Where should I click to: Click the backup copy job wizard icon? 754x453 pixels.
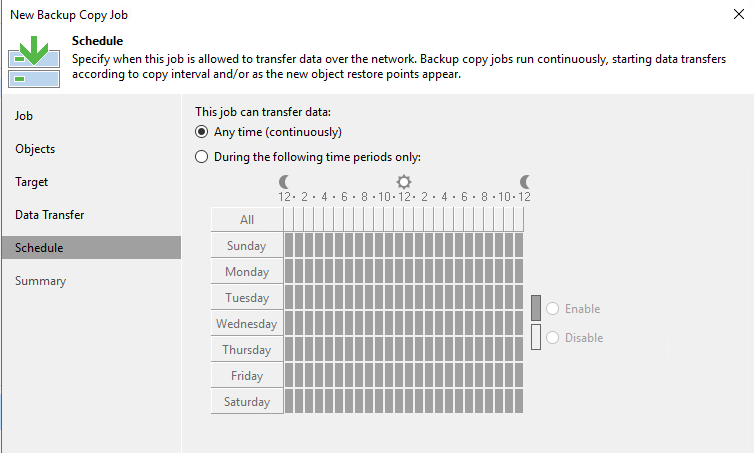click(x=34, y=62)
